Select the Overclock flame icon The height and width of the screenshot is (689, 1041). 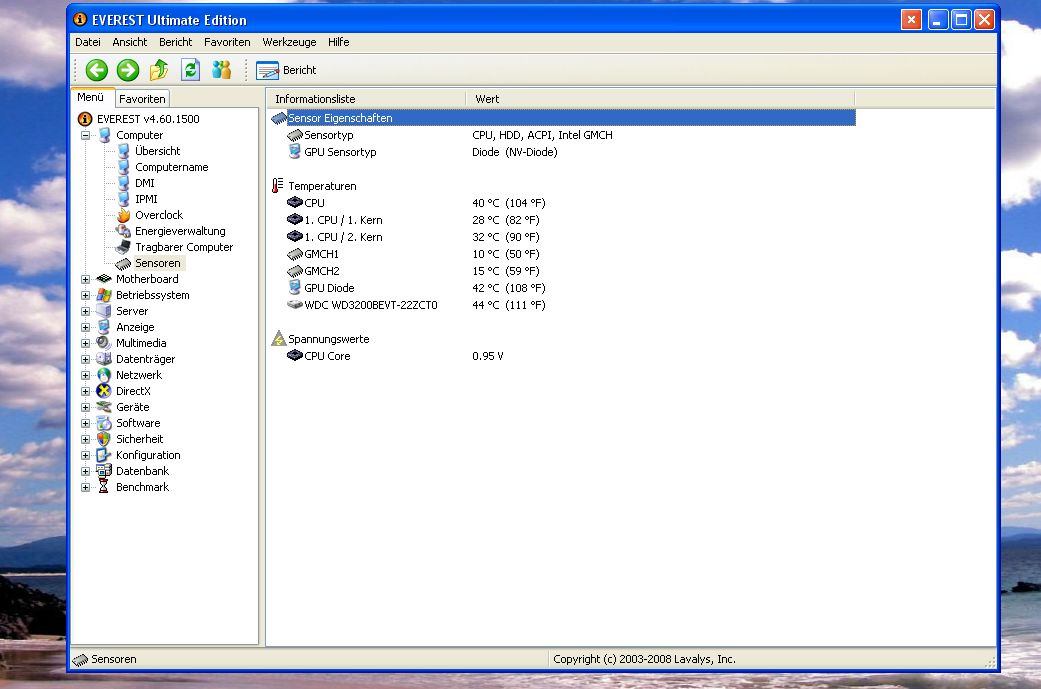123,215
